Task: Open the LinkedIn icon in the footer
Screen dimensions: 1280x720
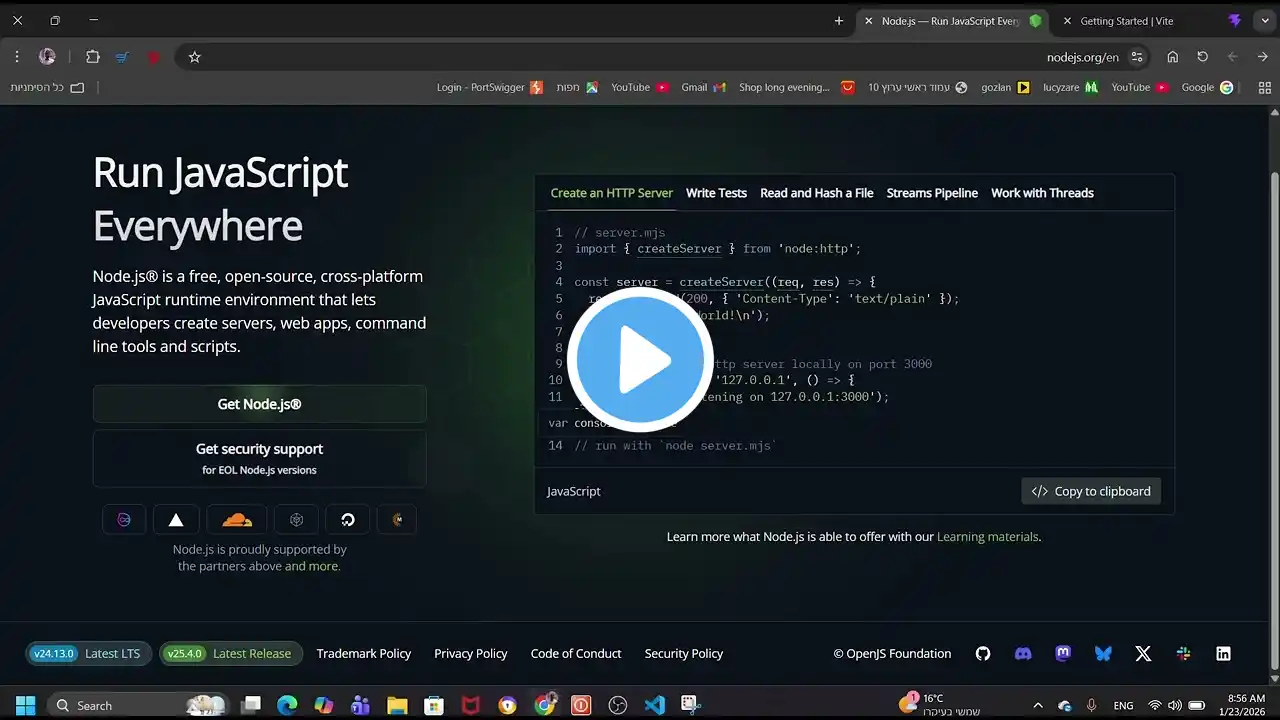Action: [1223, 653]
